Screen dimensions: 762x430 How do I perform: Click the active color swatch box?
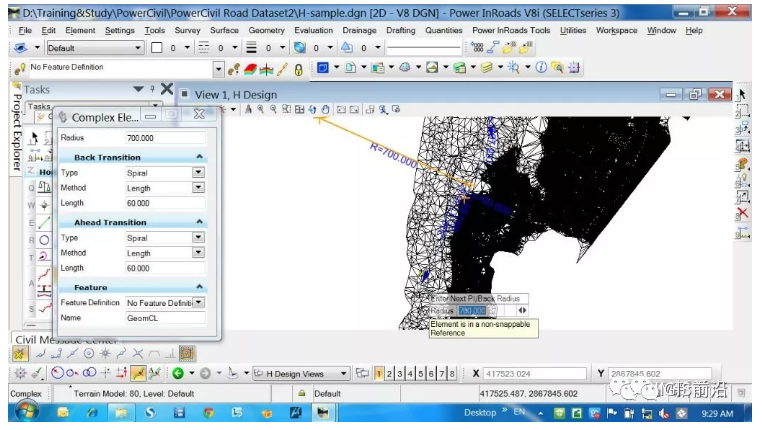point(156,48)
